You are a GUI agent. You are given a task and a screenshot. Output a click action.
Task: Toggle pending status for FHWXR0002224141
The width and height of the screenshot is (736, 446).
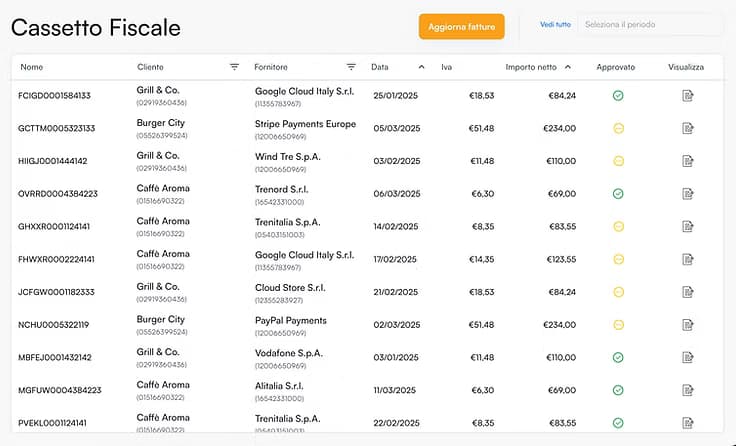click(x=619, y=259)
